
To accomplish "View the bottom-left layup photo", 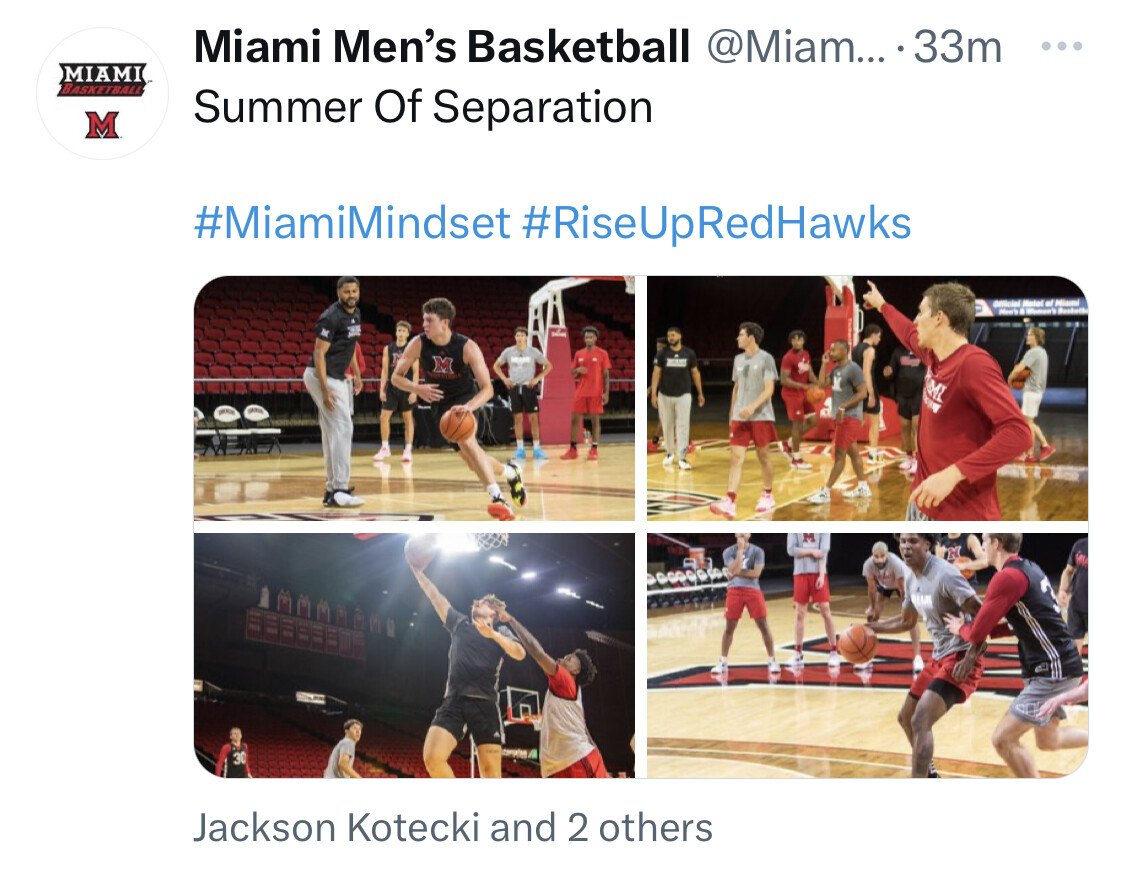I will [x=414, y=655].
